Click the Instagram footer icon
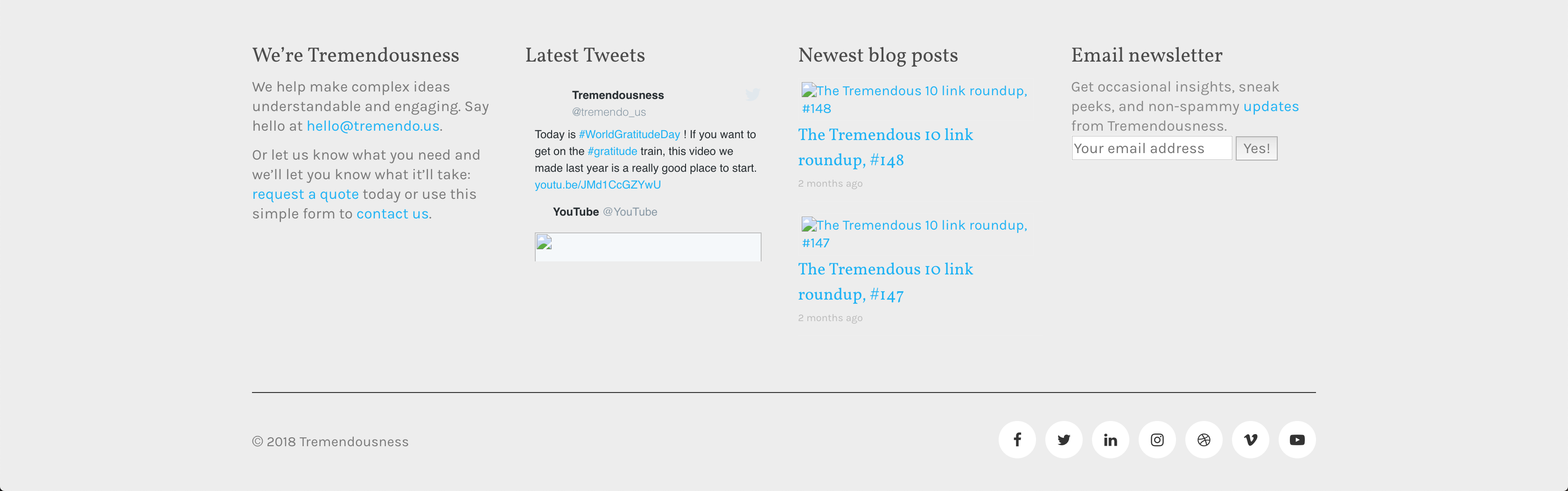 coord(1157,440)
